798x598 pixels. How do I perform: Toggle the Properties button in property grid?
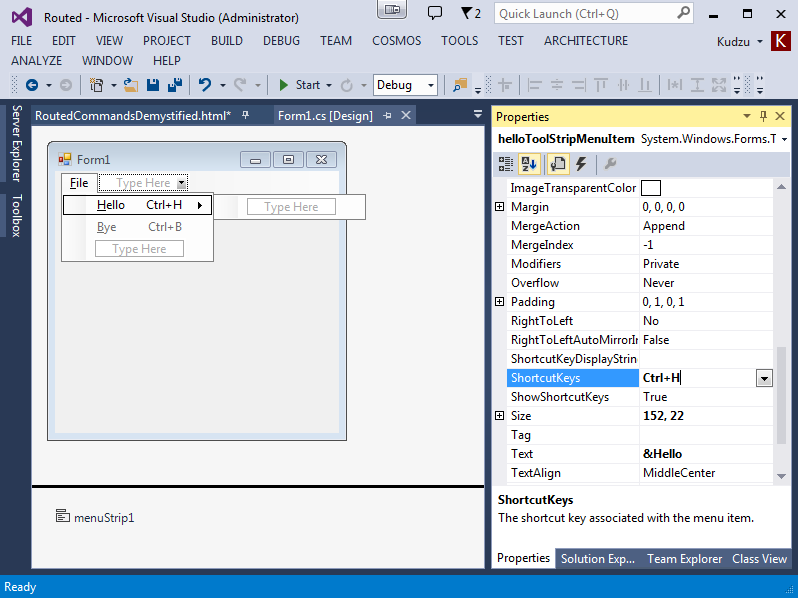557,164
